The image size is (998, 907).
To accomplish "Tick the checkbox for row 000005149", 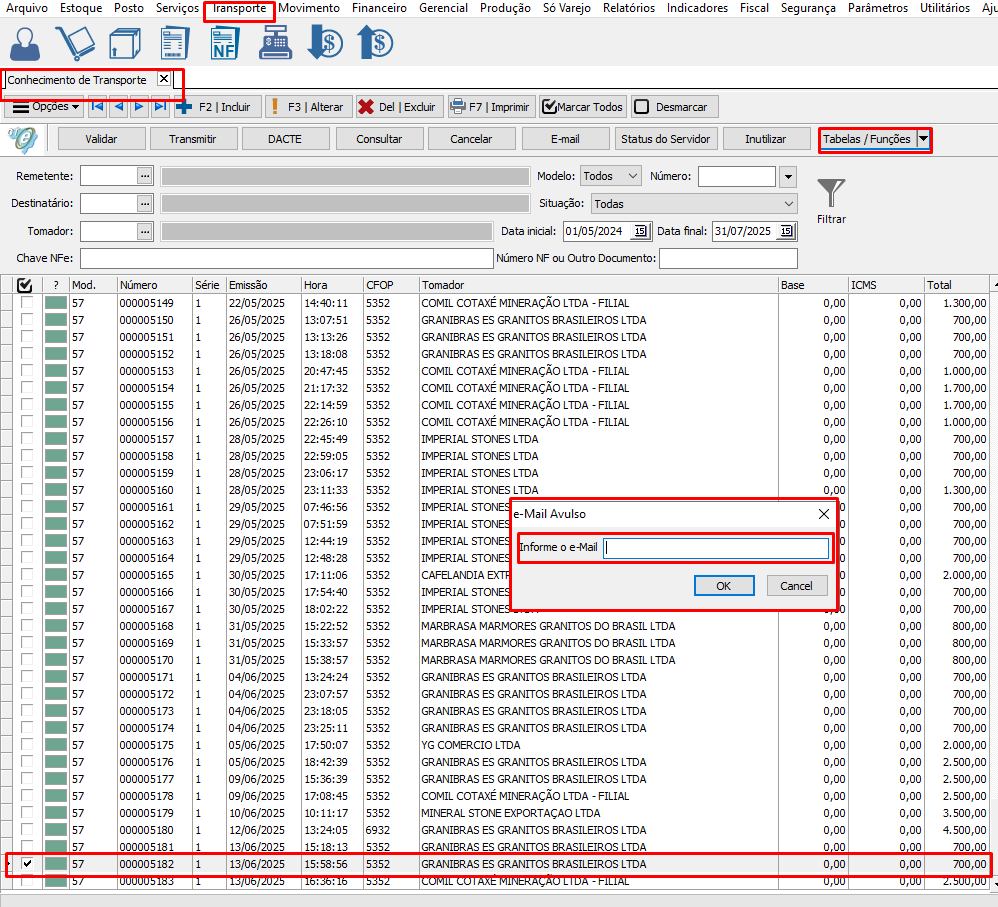I will 27,303.
